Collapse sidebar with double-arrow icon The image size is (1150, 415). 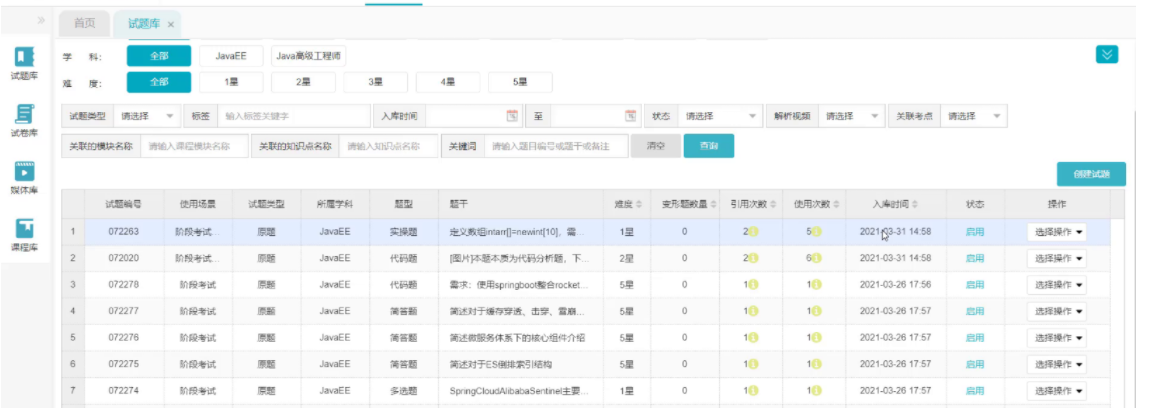(x=42, y=20)
